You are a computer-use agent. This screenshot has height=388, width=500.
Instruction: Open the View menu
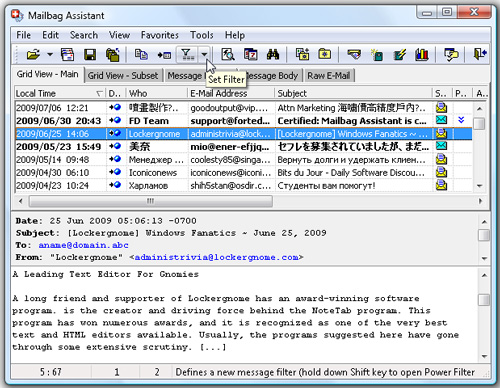click(119, 35)
